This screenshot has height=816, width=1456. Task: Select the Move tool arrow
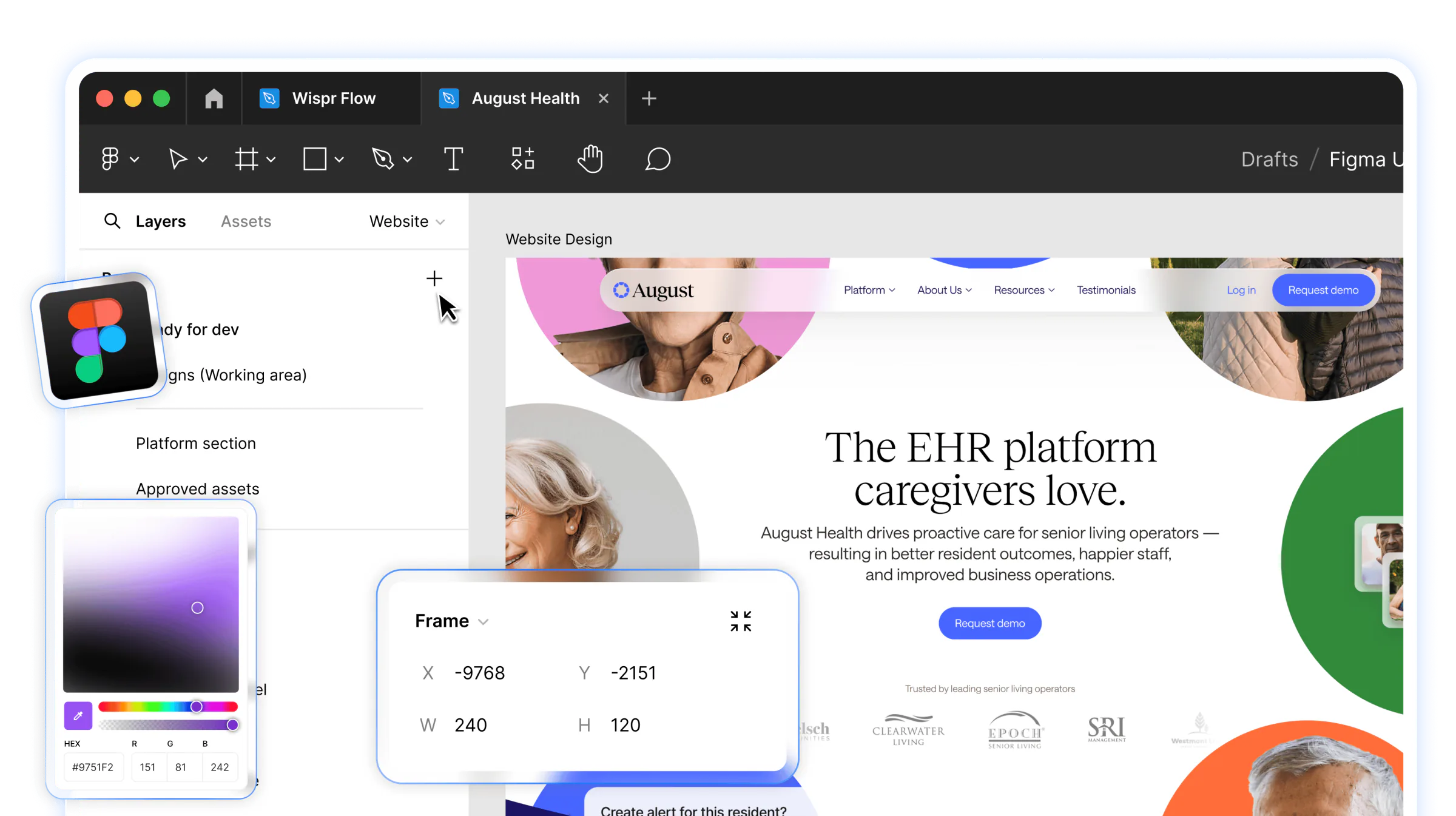(x=177, y=159)
